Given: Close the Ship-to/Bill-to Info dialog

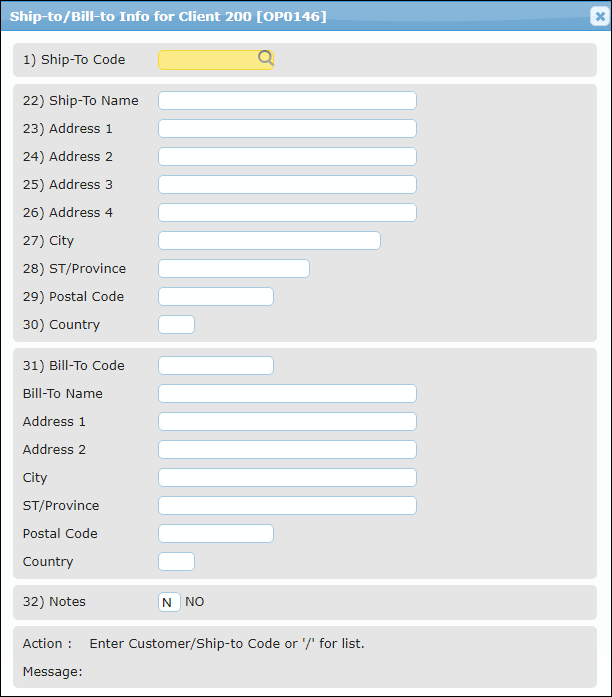Looking at the screenshot, I should (x=600, y=16).
